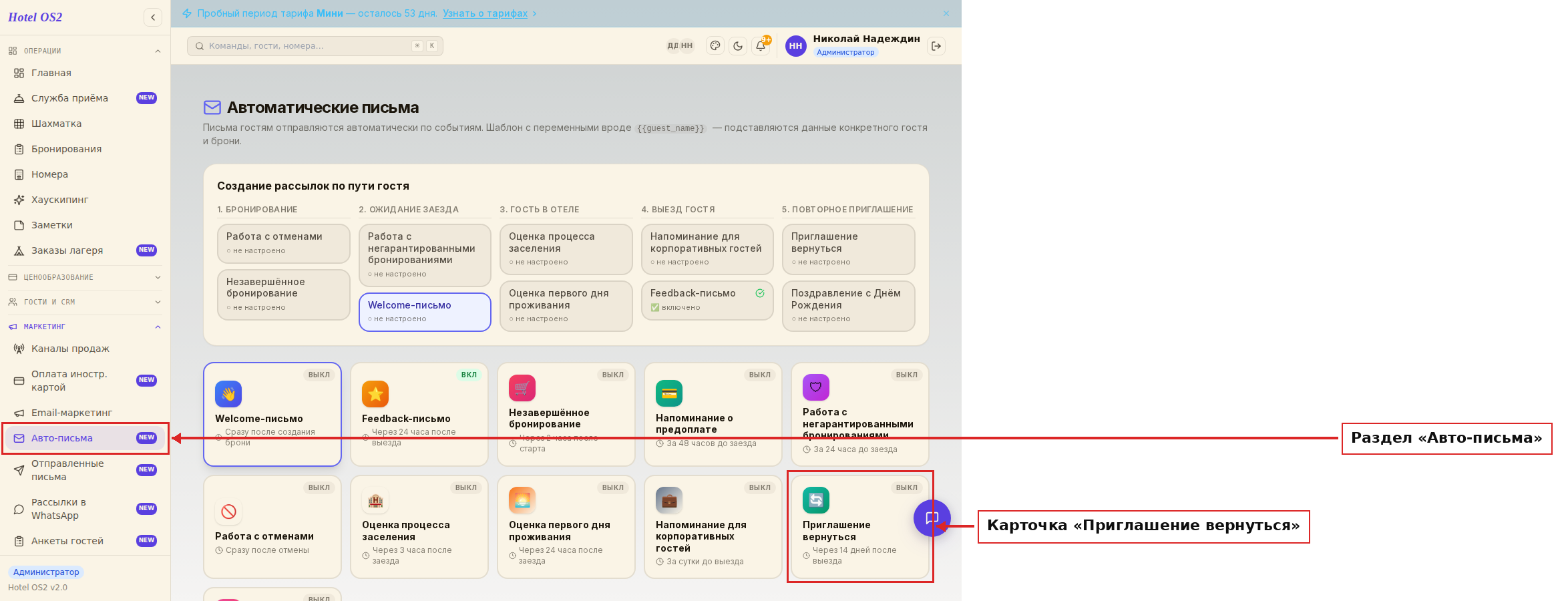Toggle ВЫКЛ on Работа с негарантированными бронированиями card
This screenshot has height=601, width=1568.
[x=907, y=375]
